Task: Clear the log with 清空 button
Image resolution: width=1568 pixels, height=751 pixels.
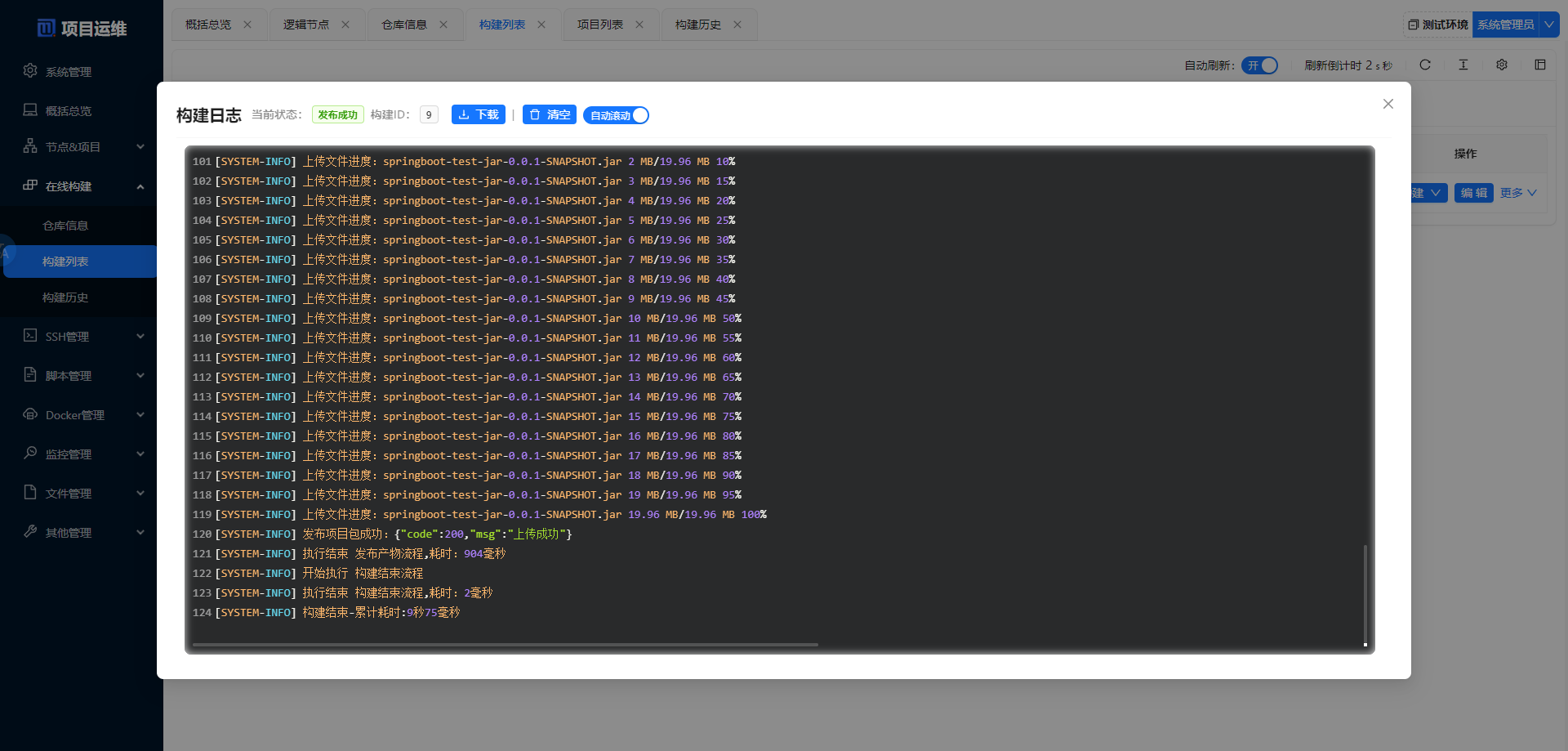Action: 550,115
